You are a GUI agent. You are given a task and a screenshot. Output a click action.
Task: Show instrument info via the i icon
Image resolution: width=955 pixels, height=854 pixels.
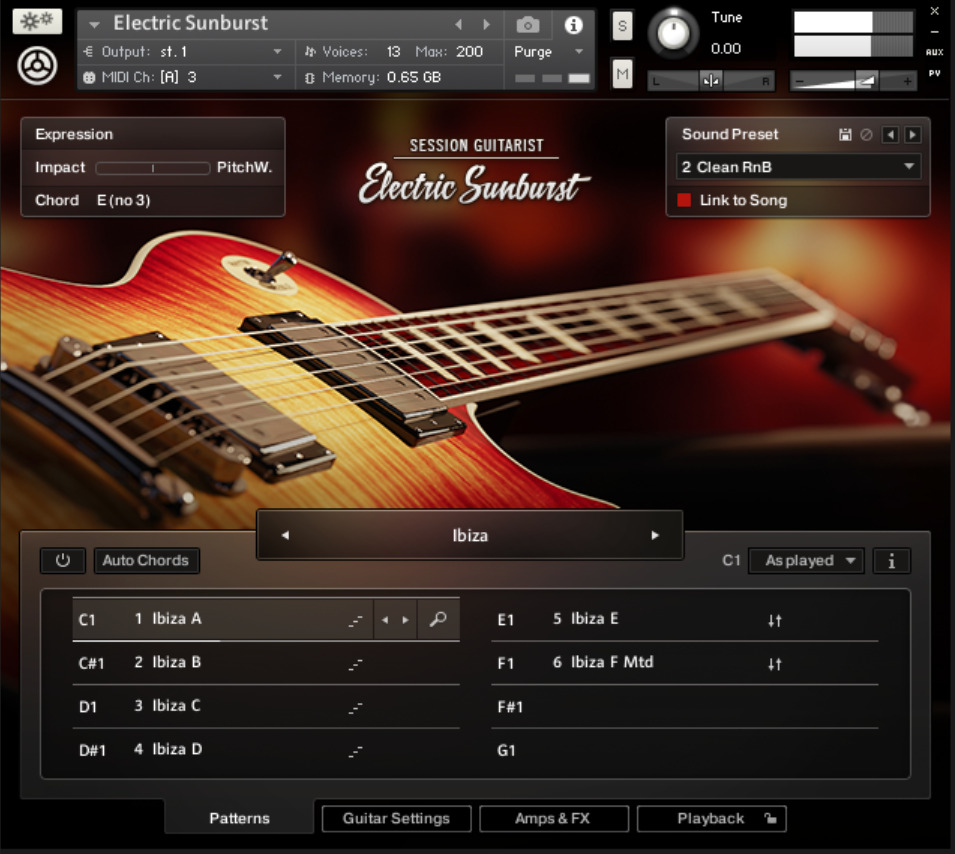[573, 25]
